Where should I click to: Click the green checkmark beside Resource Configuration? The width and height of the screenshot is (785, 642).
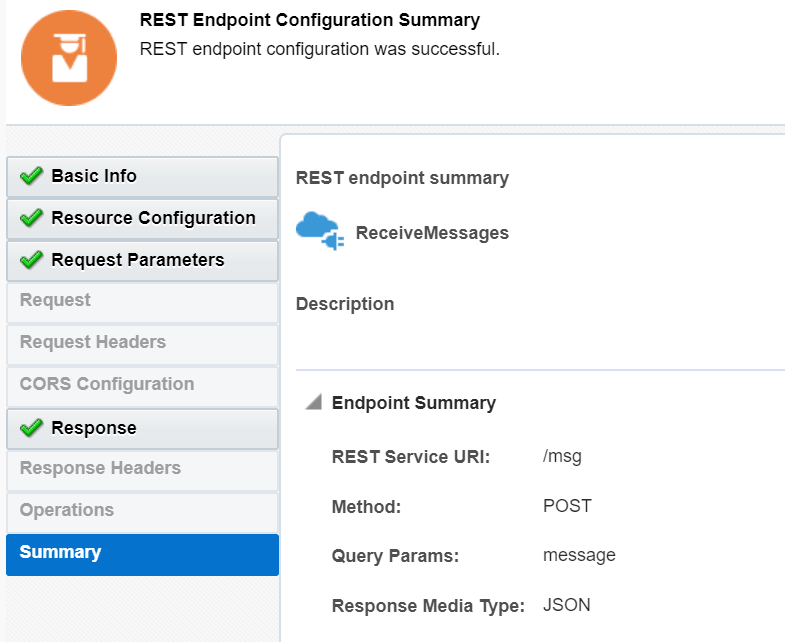pos(31,218)
